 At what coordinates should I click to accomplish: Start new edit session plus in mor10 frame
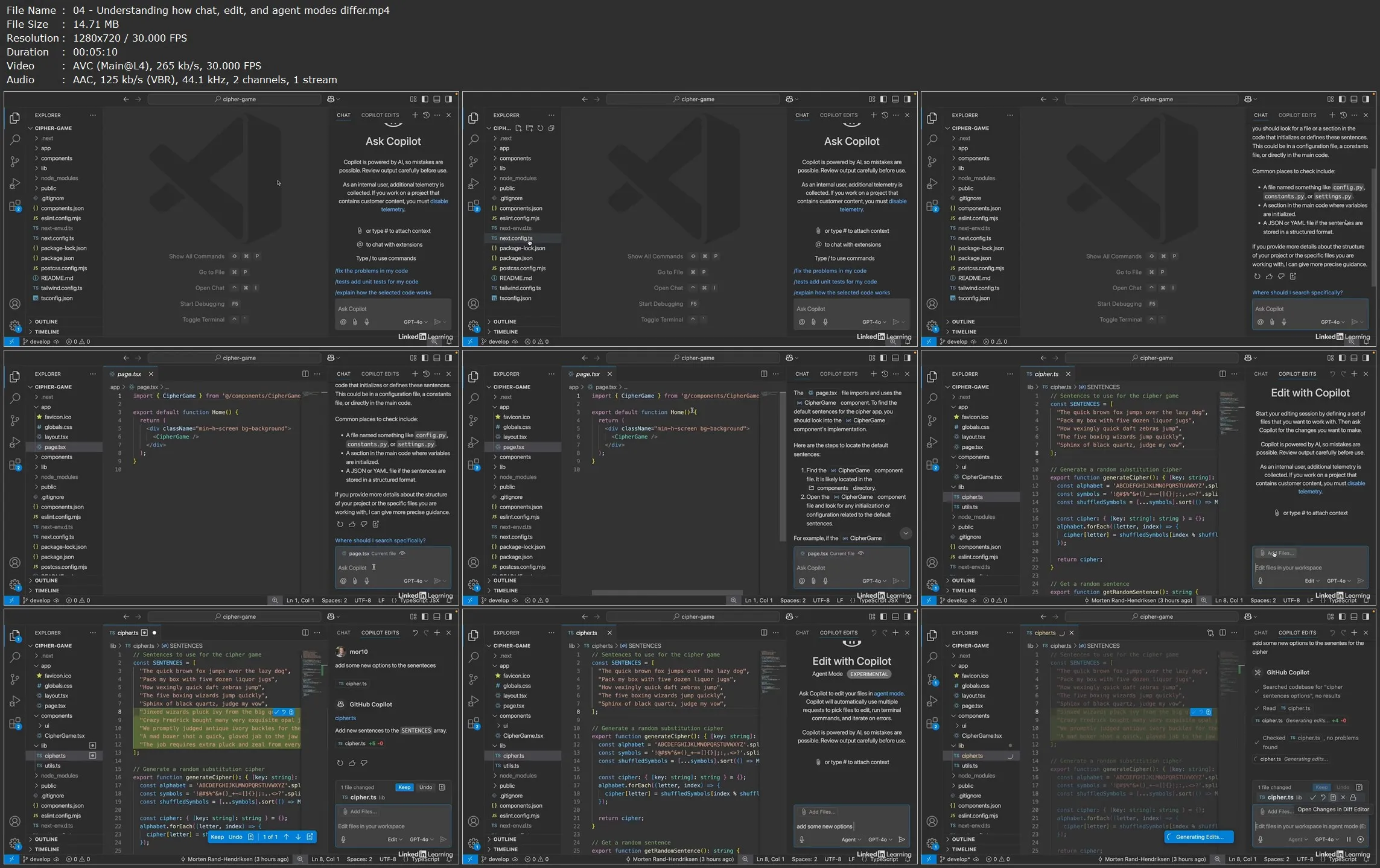pos(437,633)
